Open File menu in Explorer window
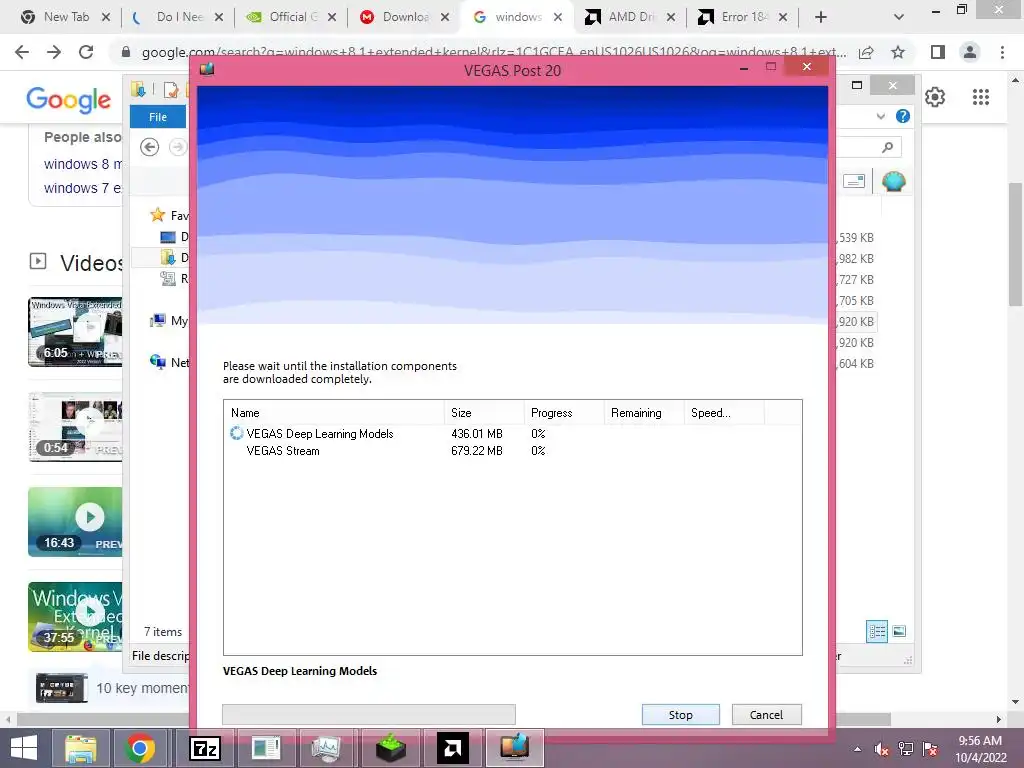The image size is (1024, 768). coord(157,117)
